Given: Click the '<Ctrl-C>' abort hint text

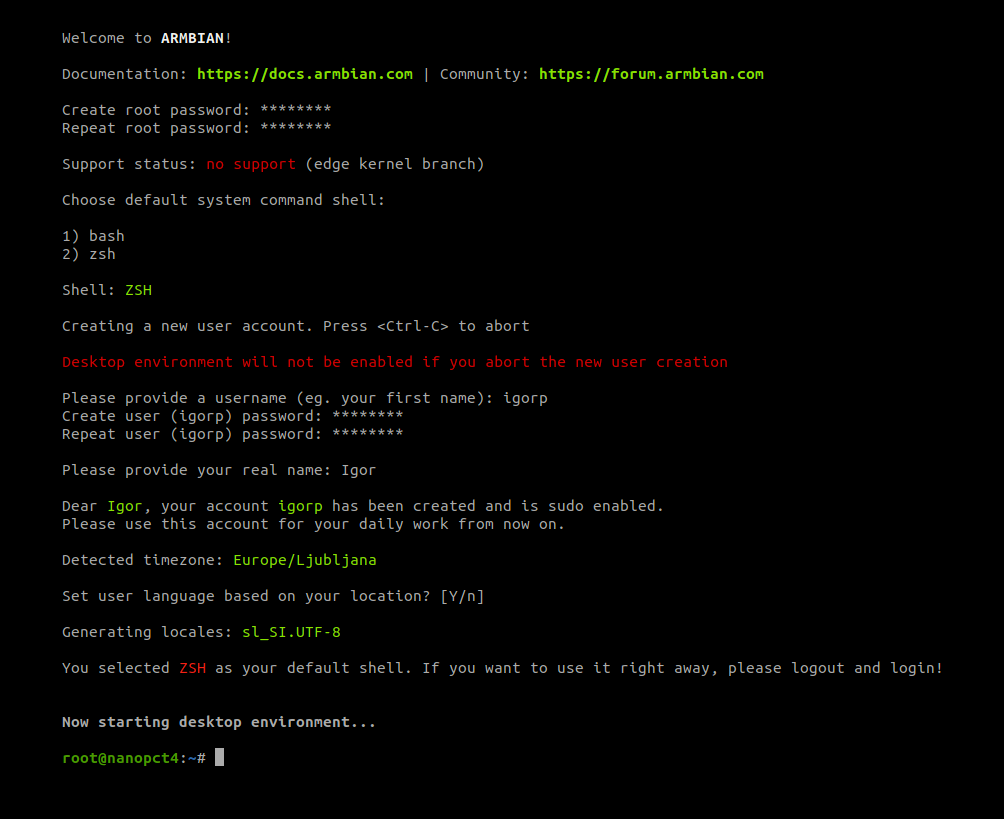Looking at the screenshot, I should [x=413, y=327].
